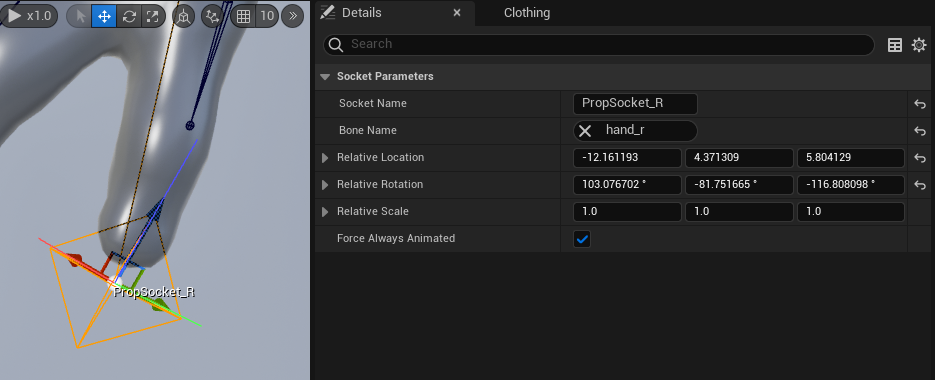Edit Relative Location Y value 4.371309
Viewport: 935px width, 380px height.
pyautogui.click(x=739, y=158)
